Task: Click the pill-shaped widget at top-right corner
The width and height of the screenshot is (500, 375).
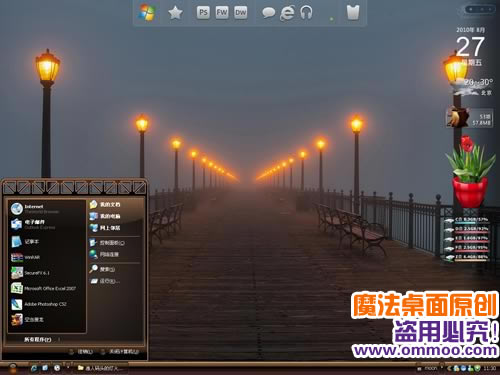Action: point(481,9)
